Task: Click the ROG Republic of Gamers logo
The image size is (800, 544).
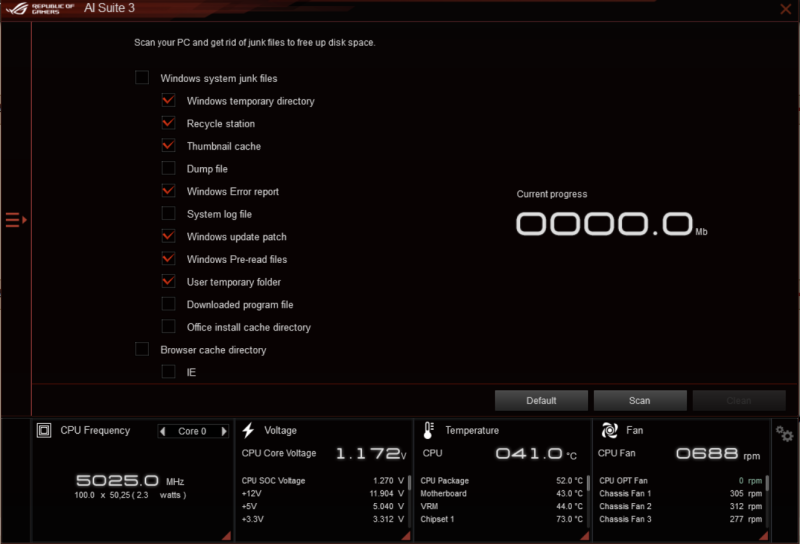Action: [40, 8]
